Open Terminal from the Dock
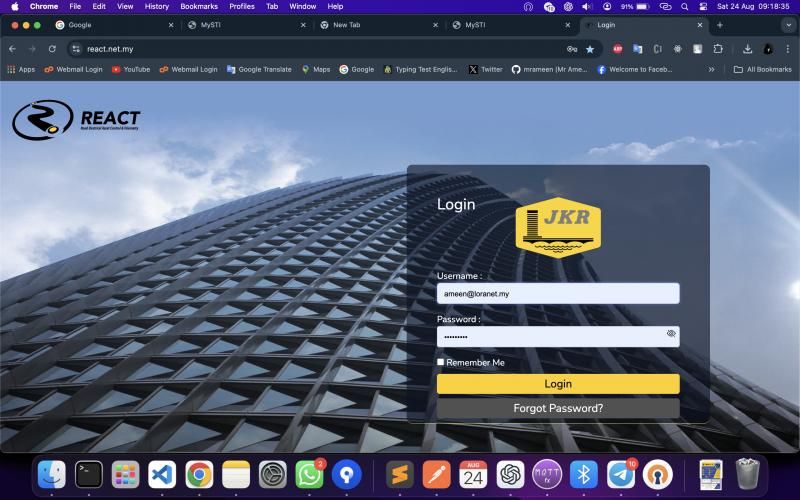The width and height of the screenshot is (800, 500). pos(89,474)
